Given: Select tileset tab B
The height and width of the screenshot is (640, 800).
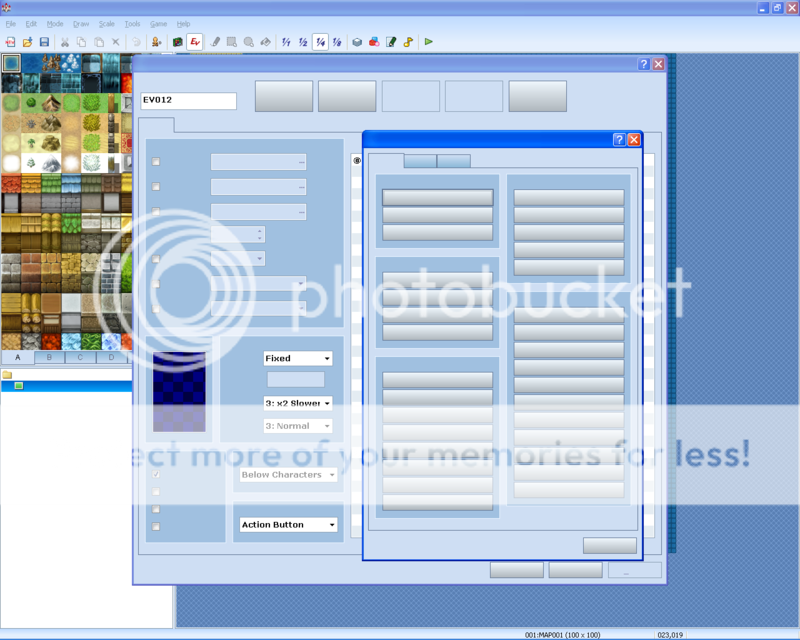Looking at the screenshot, I should pos(49,357).
